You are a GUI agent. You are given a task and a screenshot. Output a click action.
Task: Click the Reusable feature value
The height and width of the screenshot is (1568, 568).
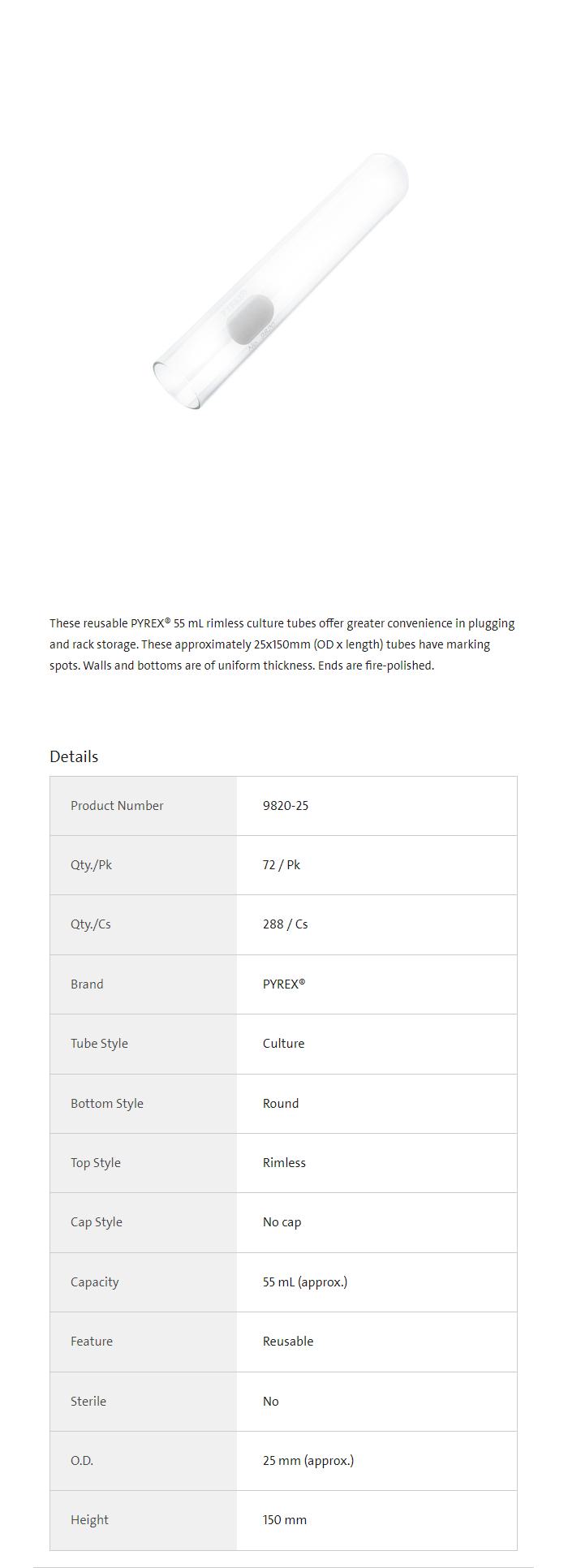288,1342
